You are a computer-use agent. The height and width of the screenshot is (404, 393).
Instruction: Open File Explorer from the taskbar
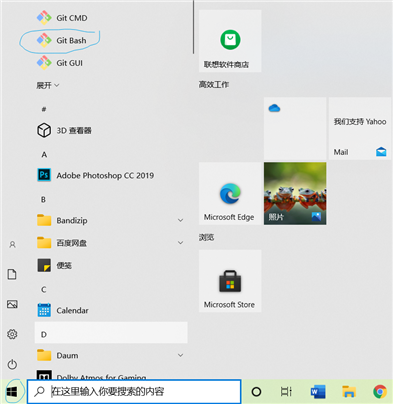click(349, 392)
